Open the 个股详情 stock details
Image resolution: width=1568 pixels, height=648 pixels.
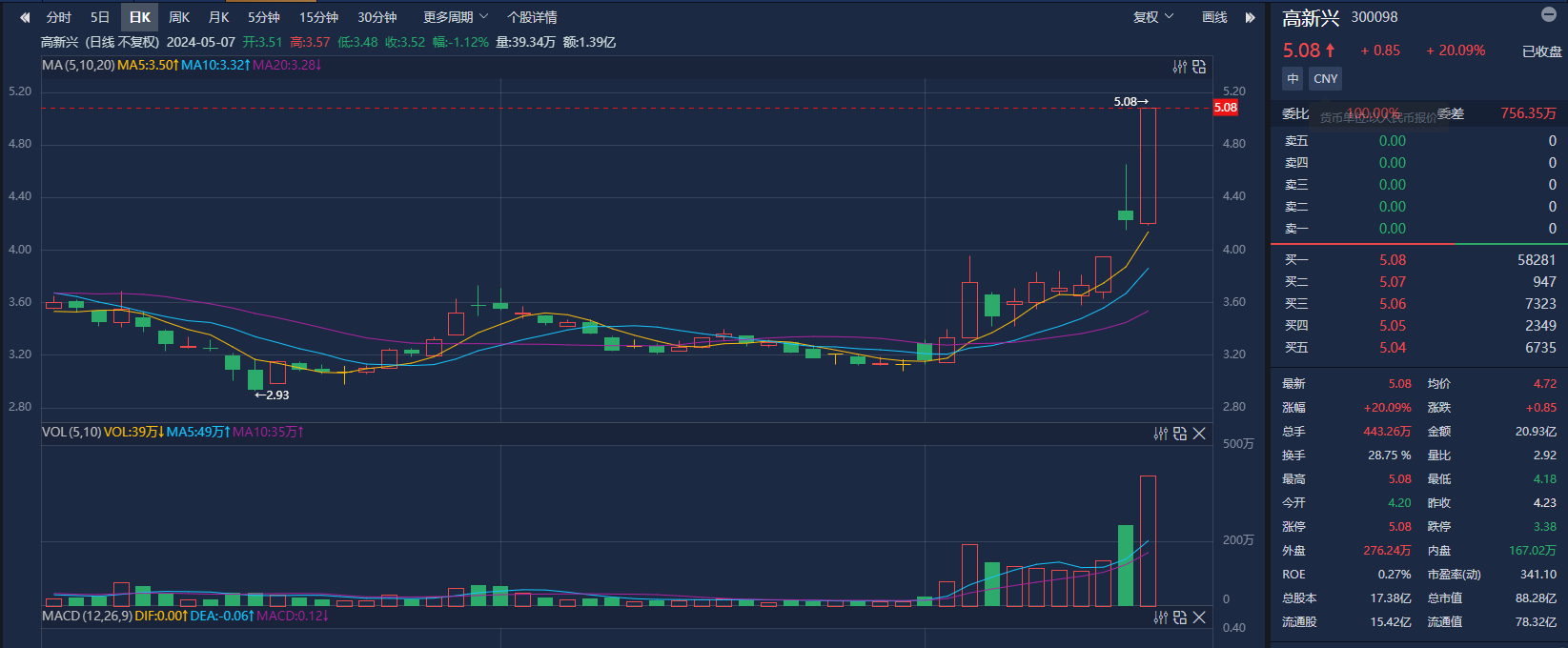533,17
